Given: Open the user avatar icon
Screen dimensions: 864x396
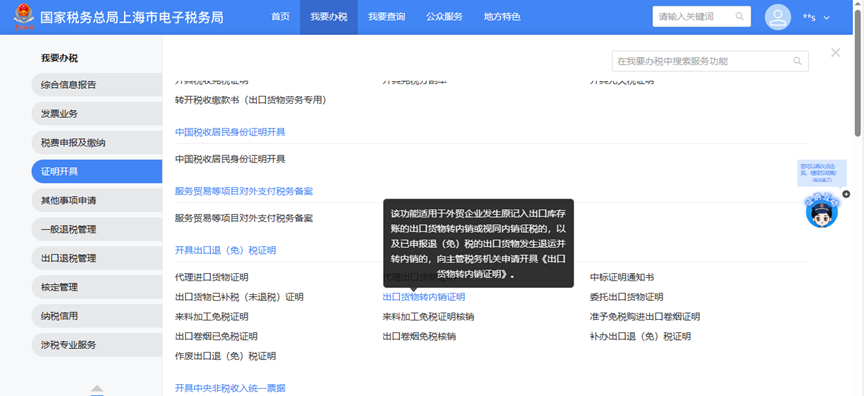Looking at the screenshot, I should pyautogui.click(x=777, y=17).
